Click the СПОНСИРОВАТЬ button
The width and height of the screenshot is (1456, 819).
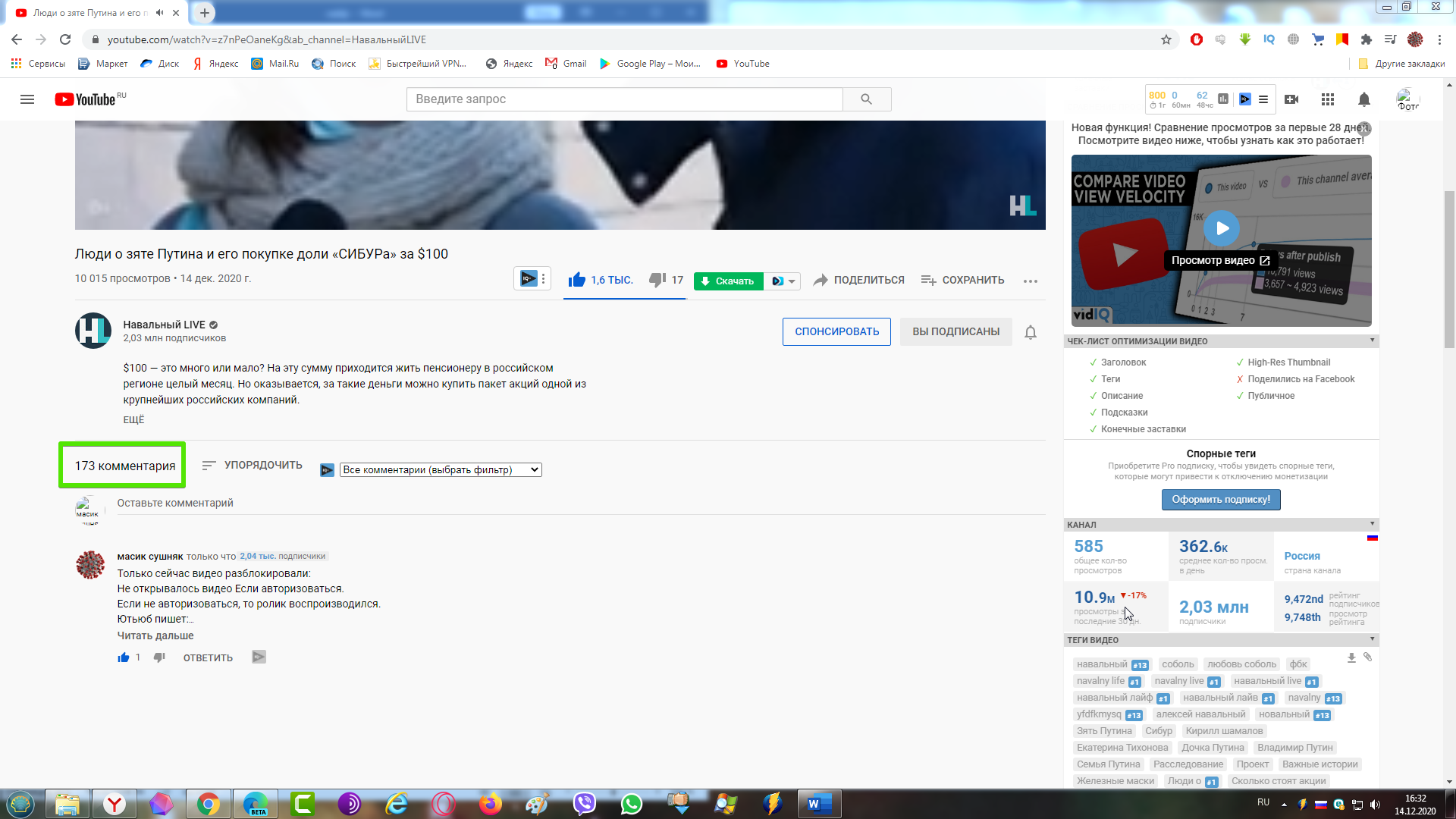(x=837, y=331)
